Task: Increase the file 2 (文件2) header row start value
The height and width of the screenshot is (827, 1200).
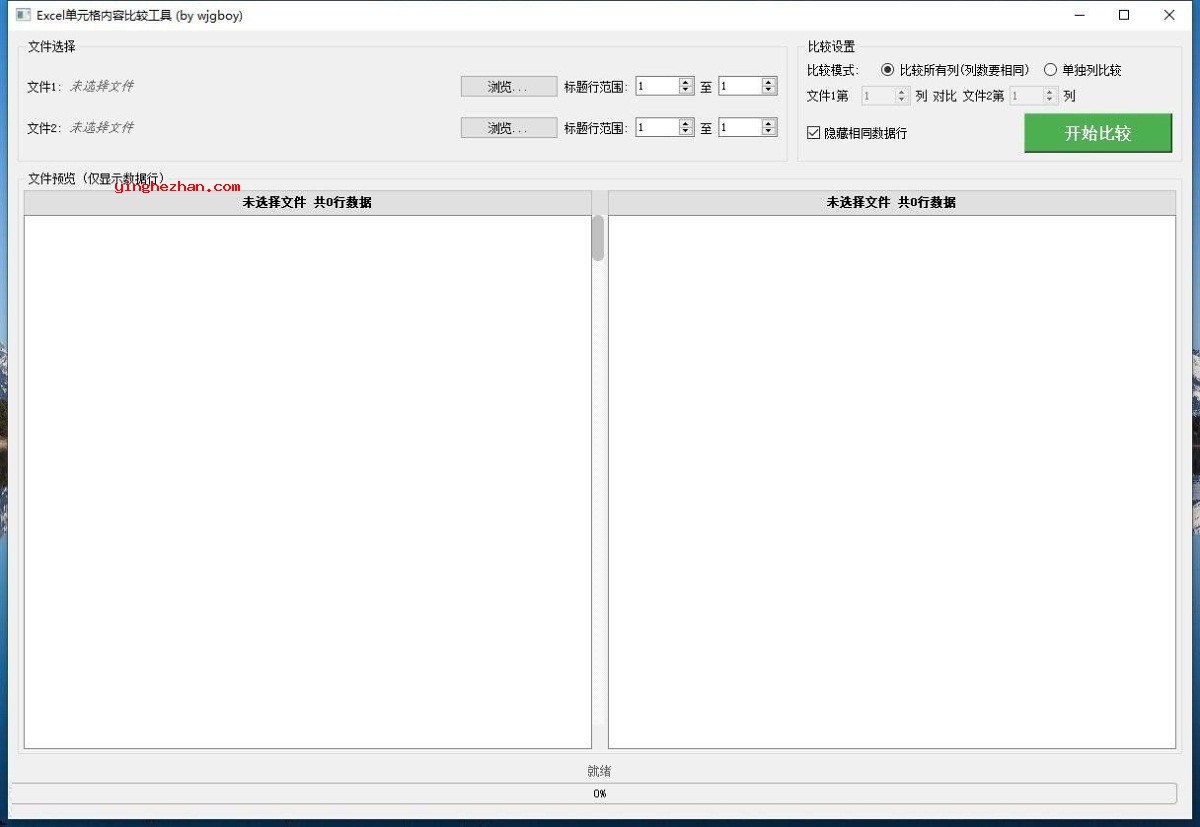Action: coord(686,124)
